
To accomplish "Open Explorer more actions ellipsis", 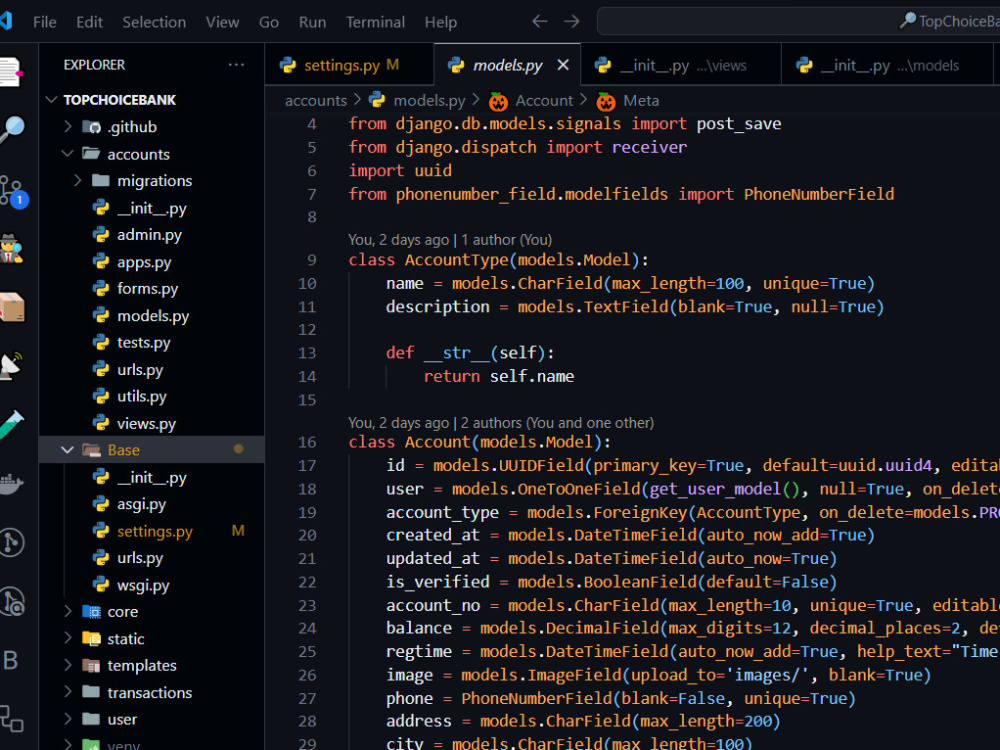I will (x=236, y=64).
